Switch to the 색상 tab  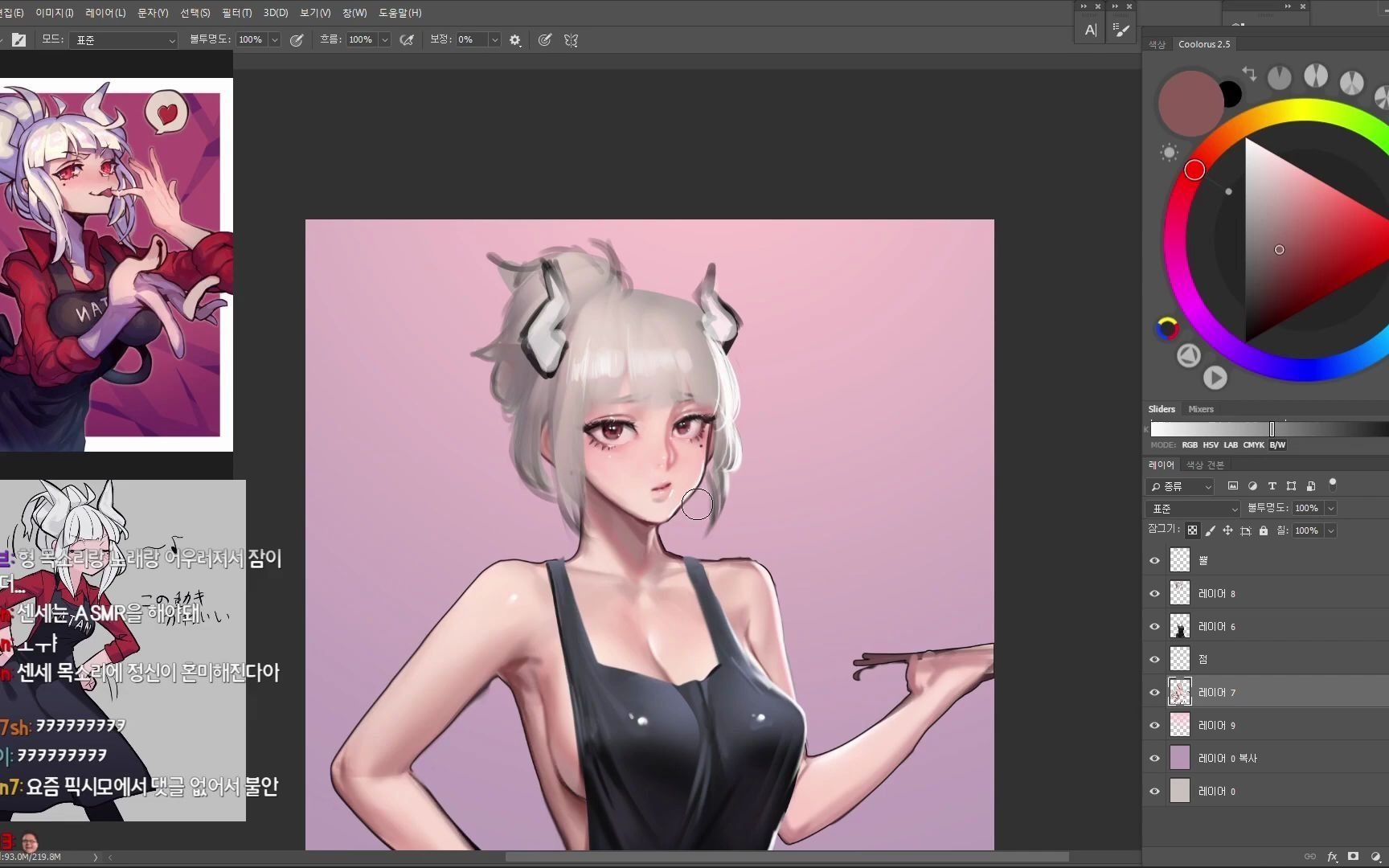click(x=1157, y=44)
